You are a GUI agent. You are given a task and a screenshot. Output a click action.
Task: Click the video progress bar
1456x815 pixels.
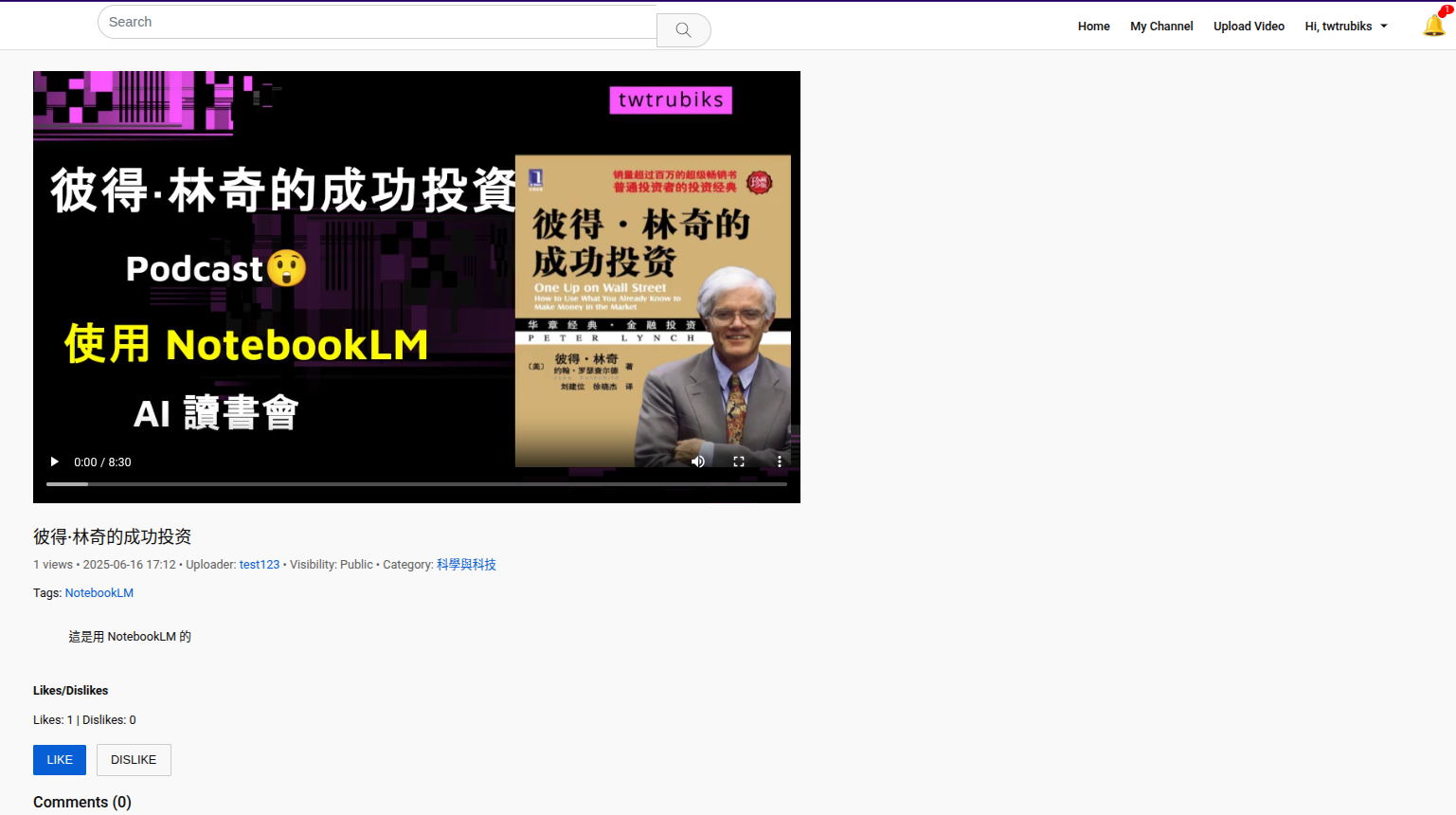417,484
